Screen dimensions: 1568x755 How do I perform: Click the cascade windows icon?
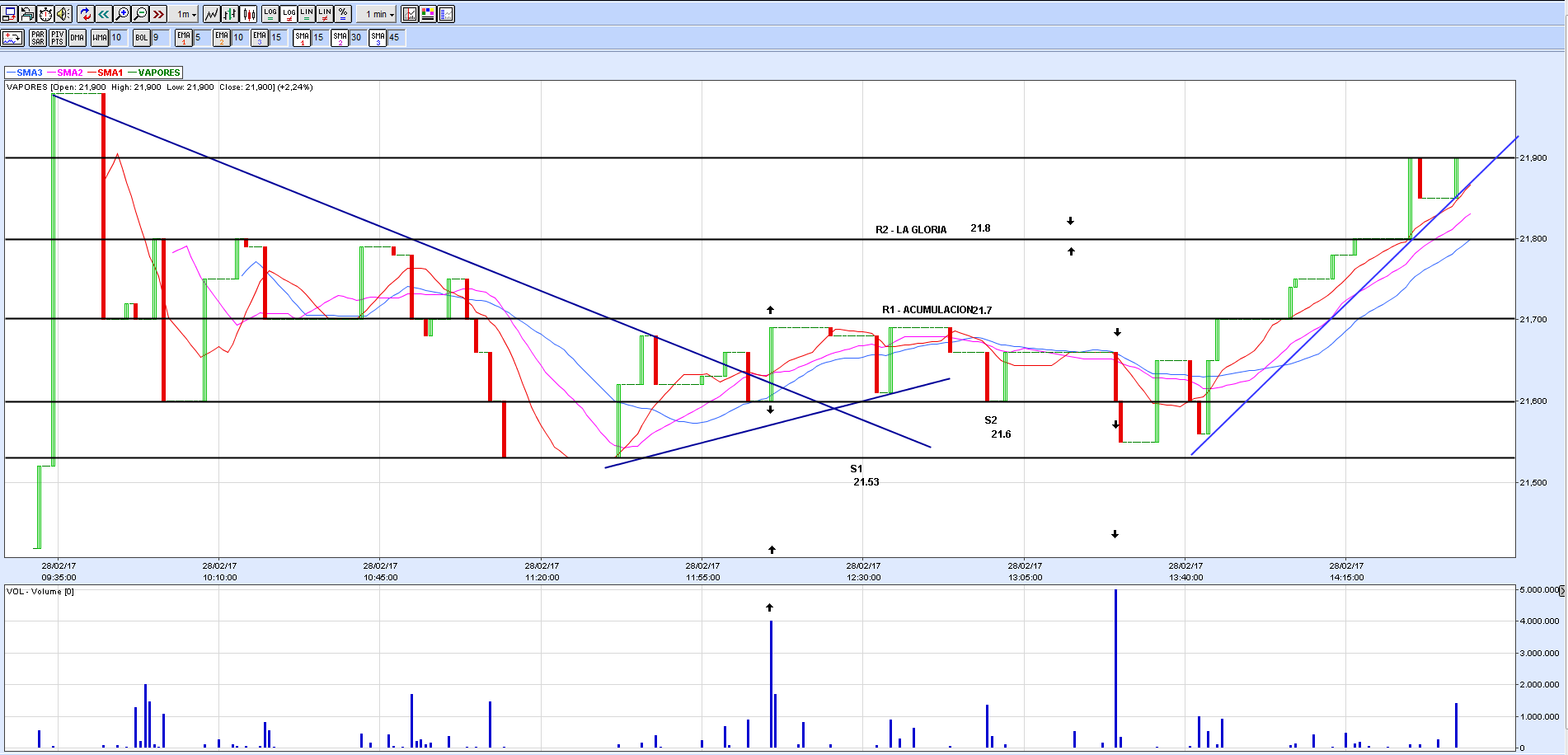tap(27, 14)
